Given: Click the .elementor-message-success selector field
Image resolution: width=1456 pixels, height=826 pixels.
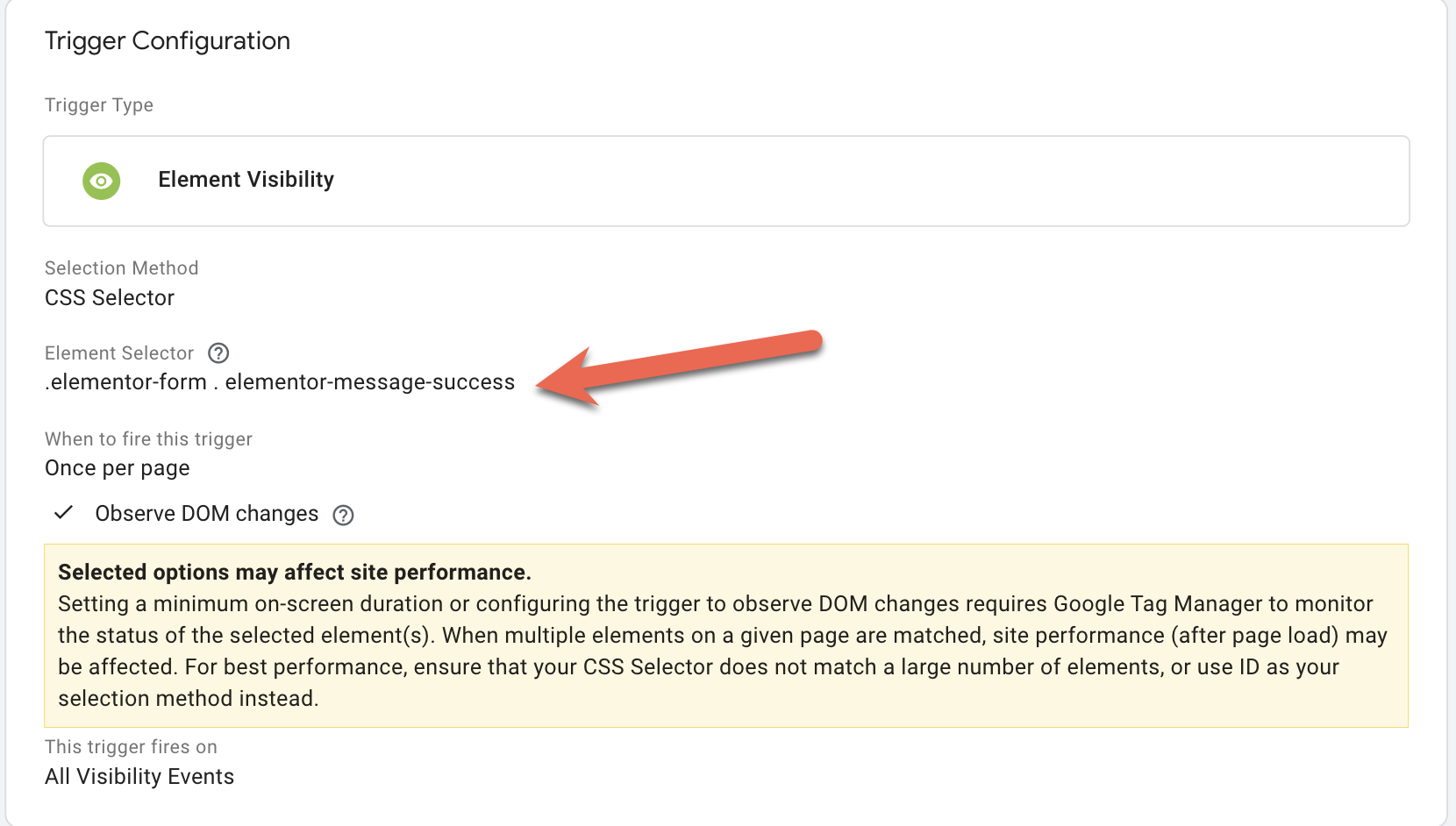Looking at the screenshot, I should (280, 382).
